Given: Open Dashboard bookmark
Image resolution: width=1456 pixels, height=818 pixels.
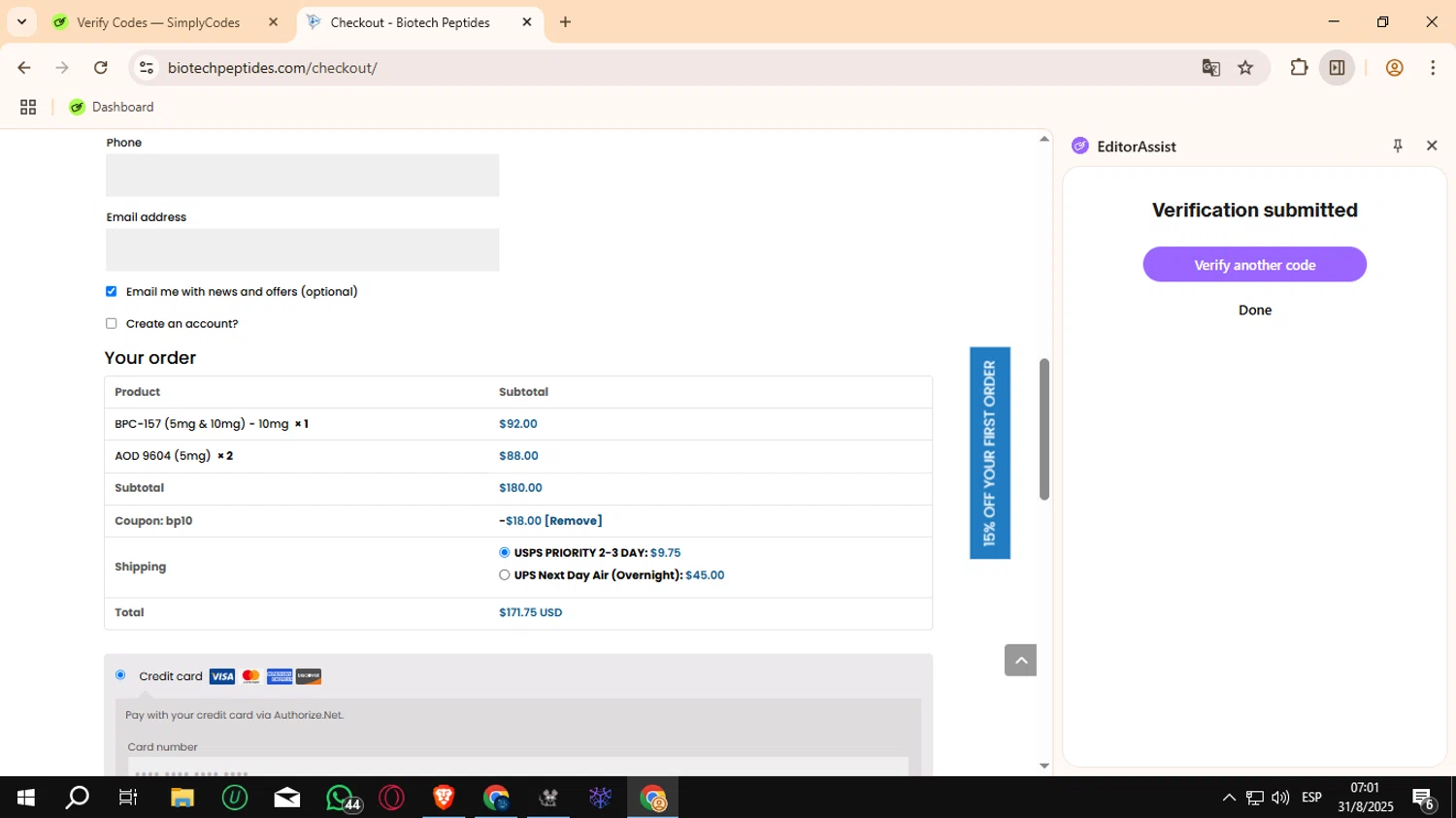Looking at the screenshot, I should (x=112, y=108).
